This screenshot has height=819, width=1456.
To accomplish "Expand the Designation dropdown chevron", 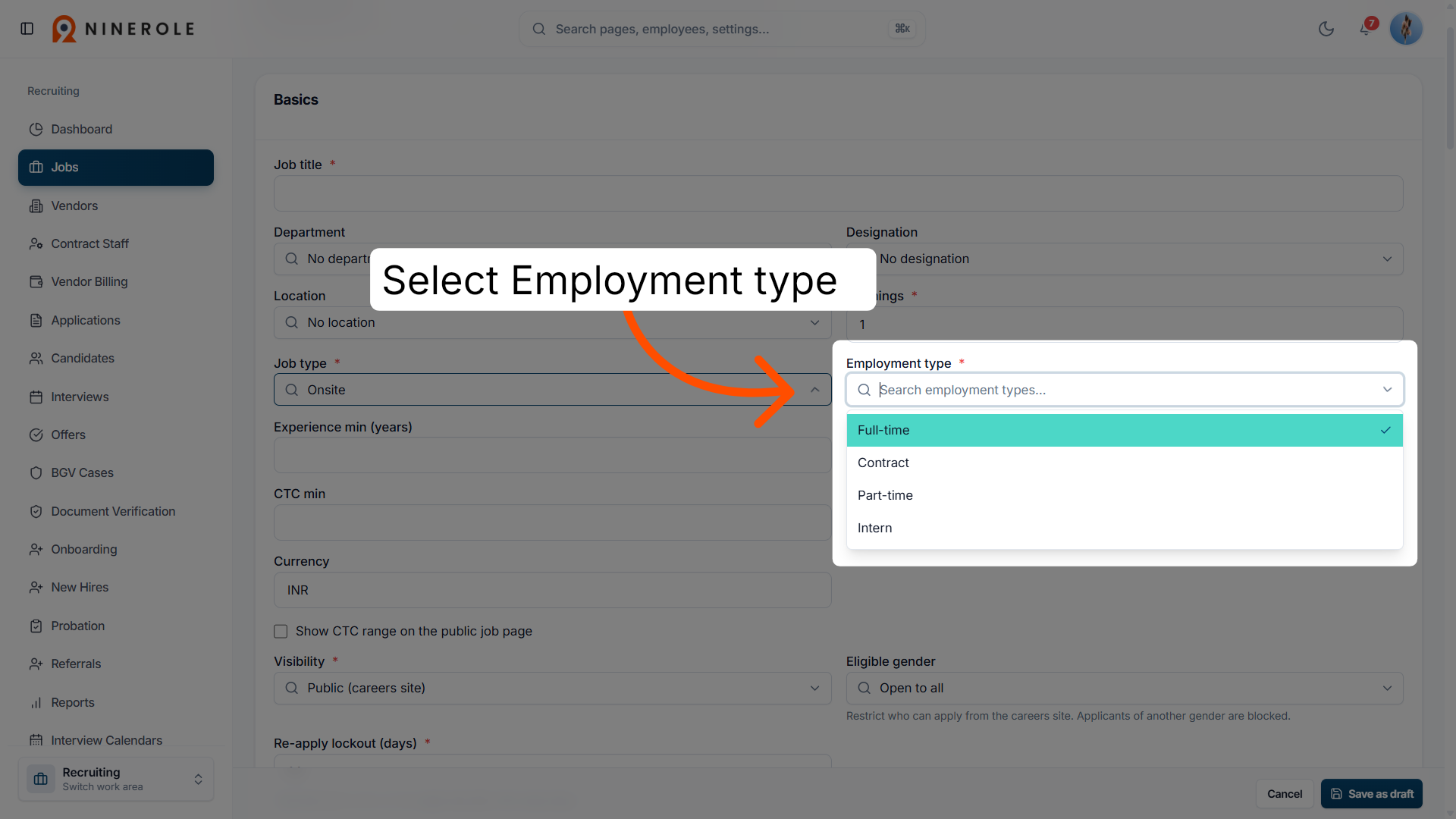I will (x=1387, y=259).
